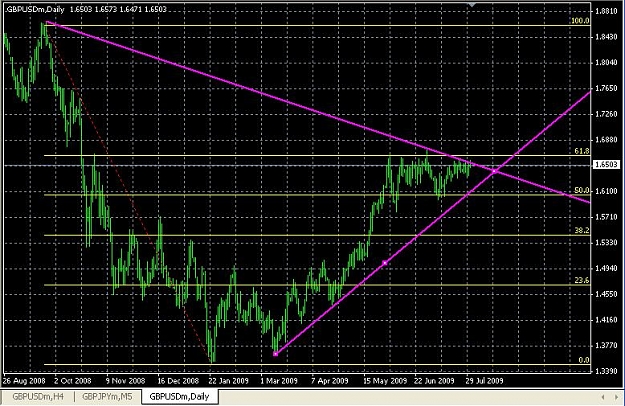The height and width of the screenshot is (406, 625).
Task: Click the 1.8810 price axis value
Action: point(606,11)
